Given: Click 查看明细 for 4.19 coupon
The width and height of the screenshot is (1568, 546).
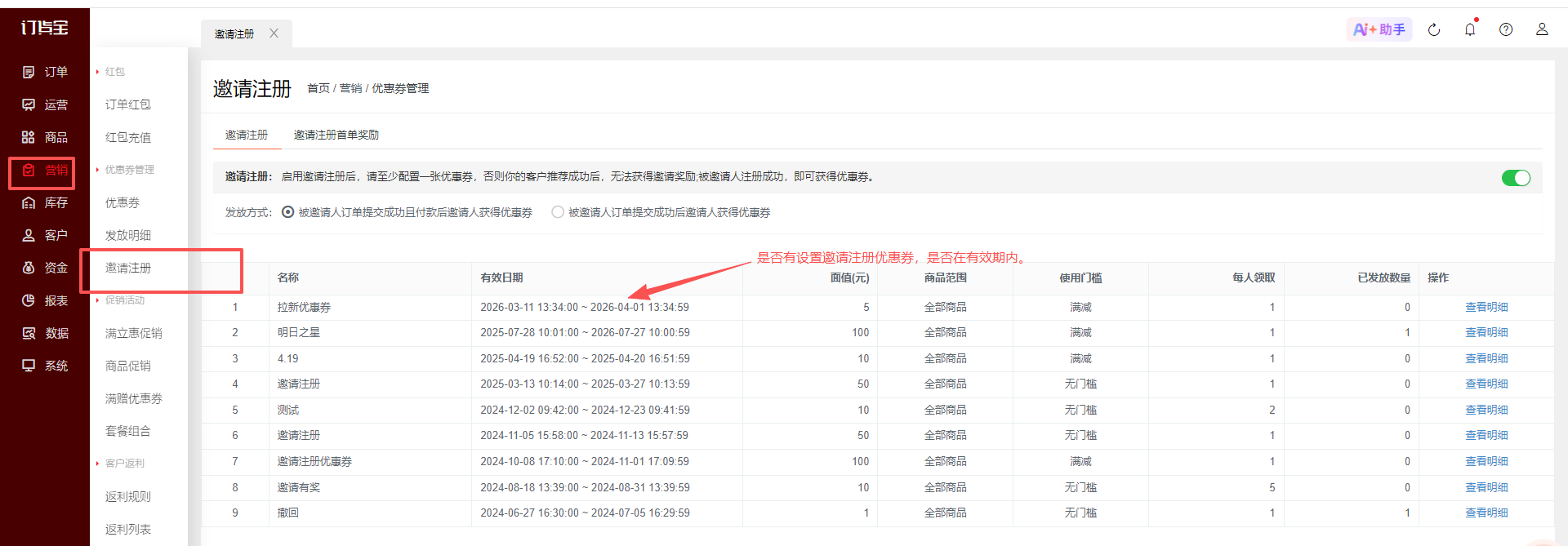Looking at the screenshot, I should [x=1486, y=358].
